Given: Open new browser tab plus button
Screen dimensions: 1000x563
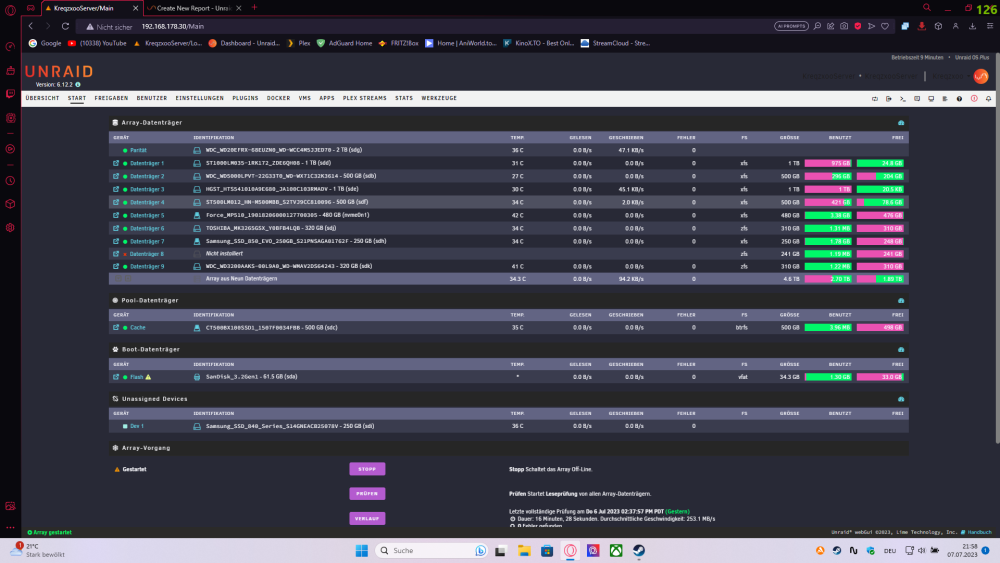Looking at the screenshot, I should [254, 8].
